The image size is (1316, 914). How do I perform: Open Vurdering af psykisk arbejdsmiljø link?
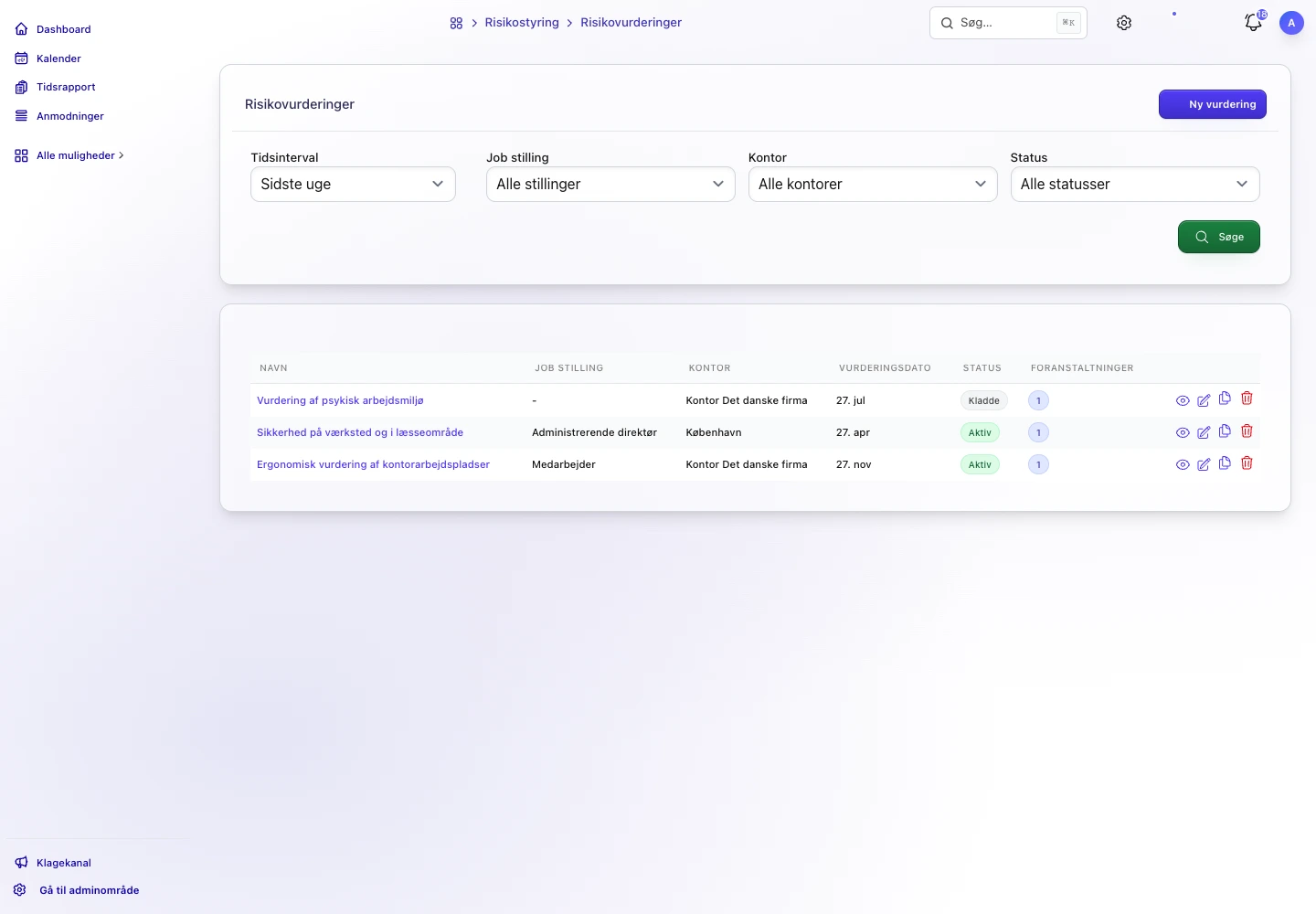(x=340, y=400)
